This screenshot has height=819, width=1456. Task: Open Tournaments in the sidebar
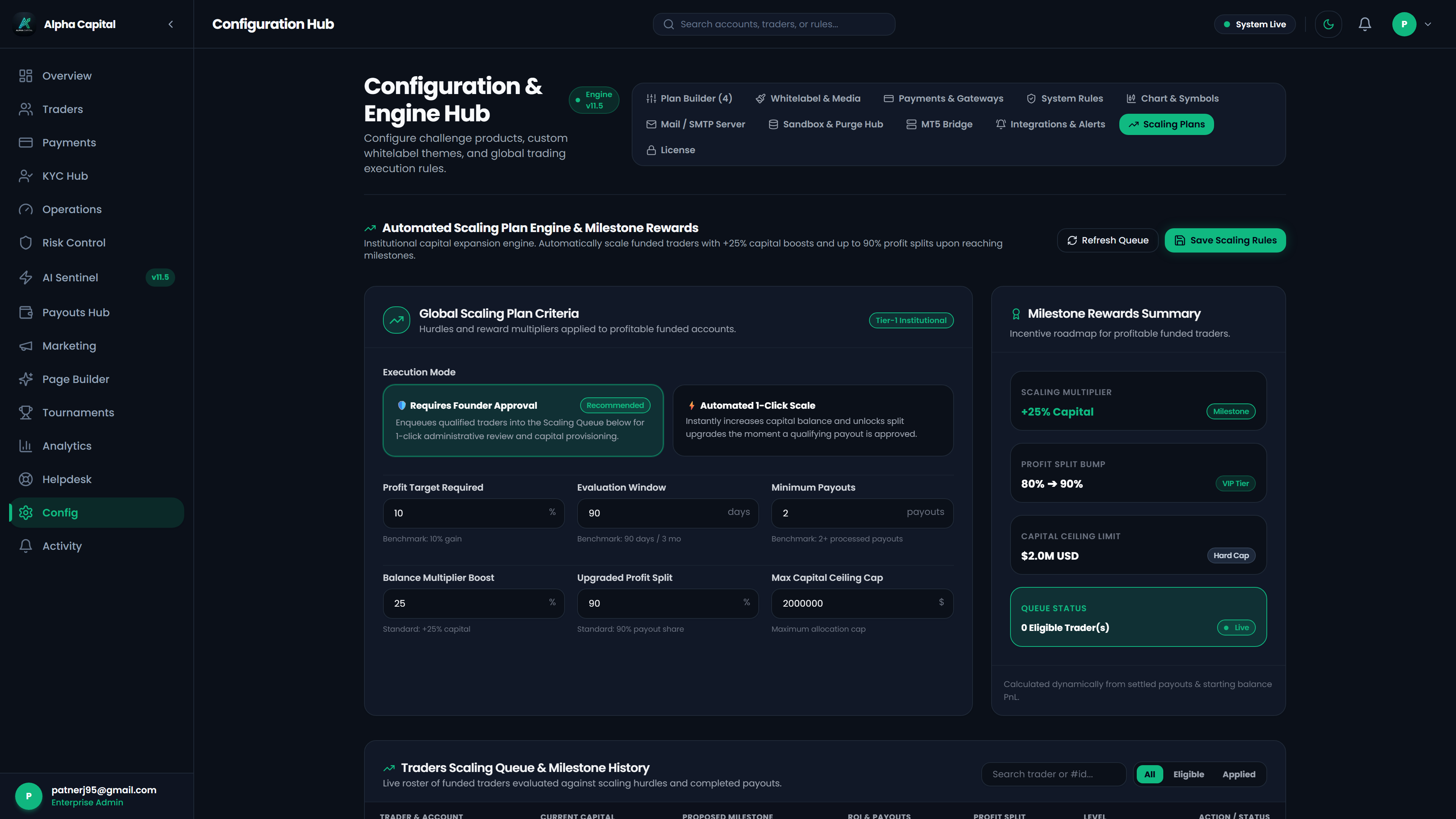click(x=97, y=413)
